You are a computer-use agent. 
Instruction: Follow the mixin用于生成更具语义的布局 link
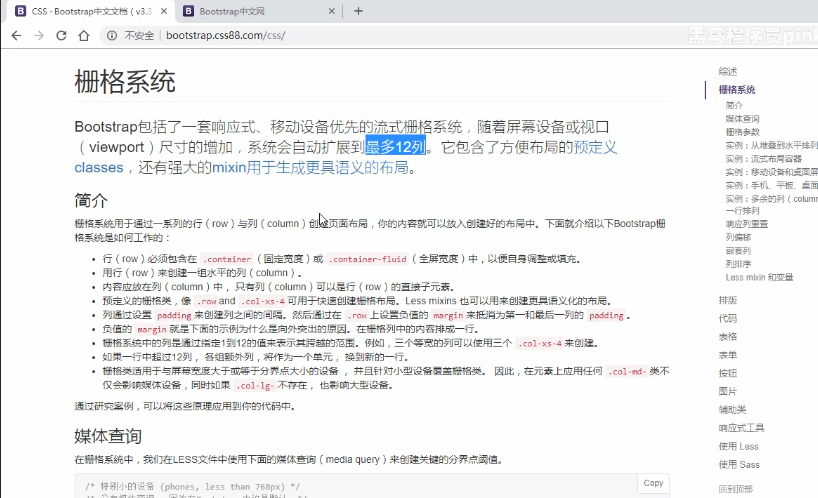tap(310, 167)
